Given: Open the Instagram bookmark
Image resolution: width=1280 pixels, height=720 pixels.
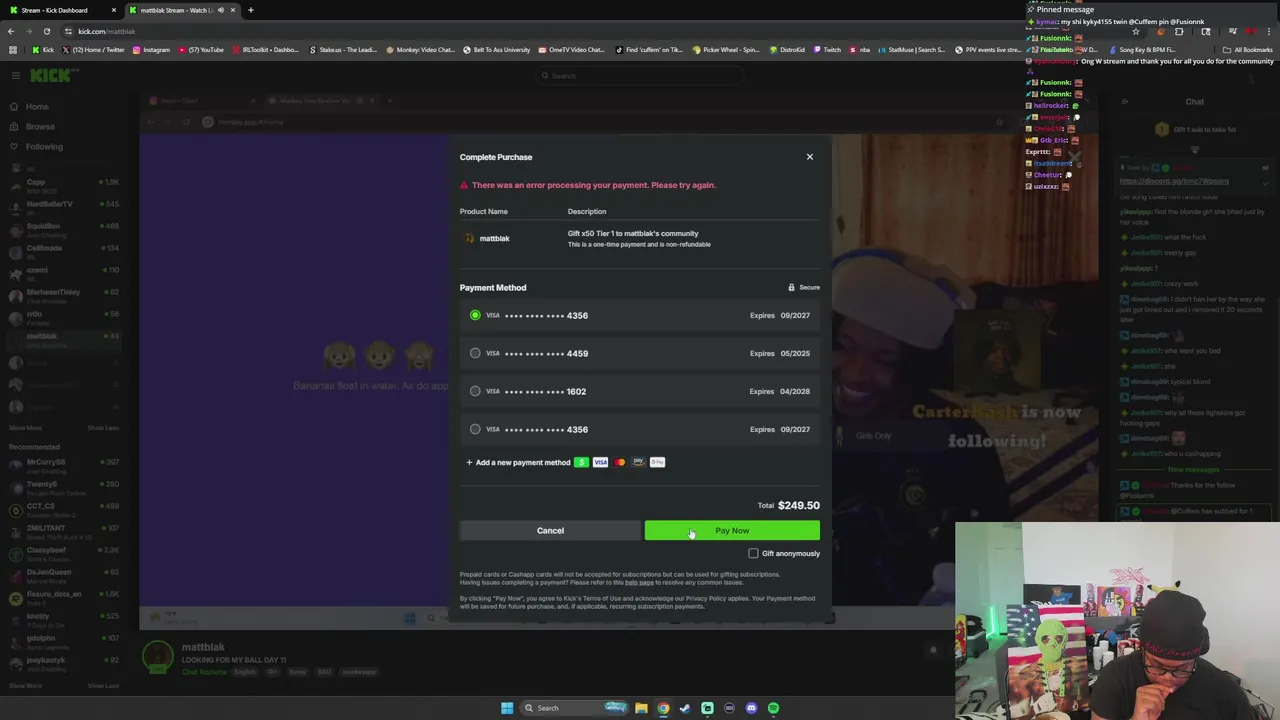Looking at the screenshot, I should [x=151, y=49].
